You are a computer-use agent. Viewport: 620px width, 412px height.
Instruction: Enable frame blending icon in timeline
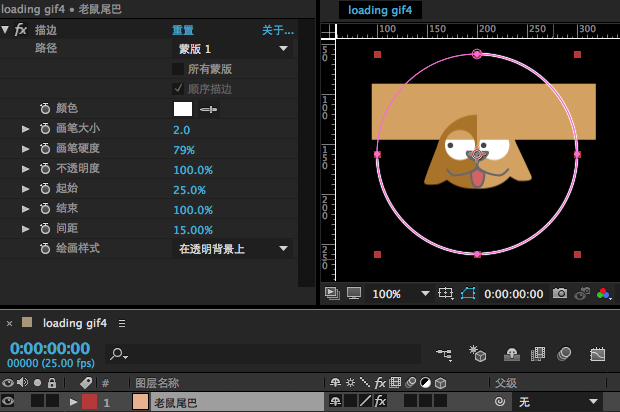[x=538, y=354]
